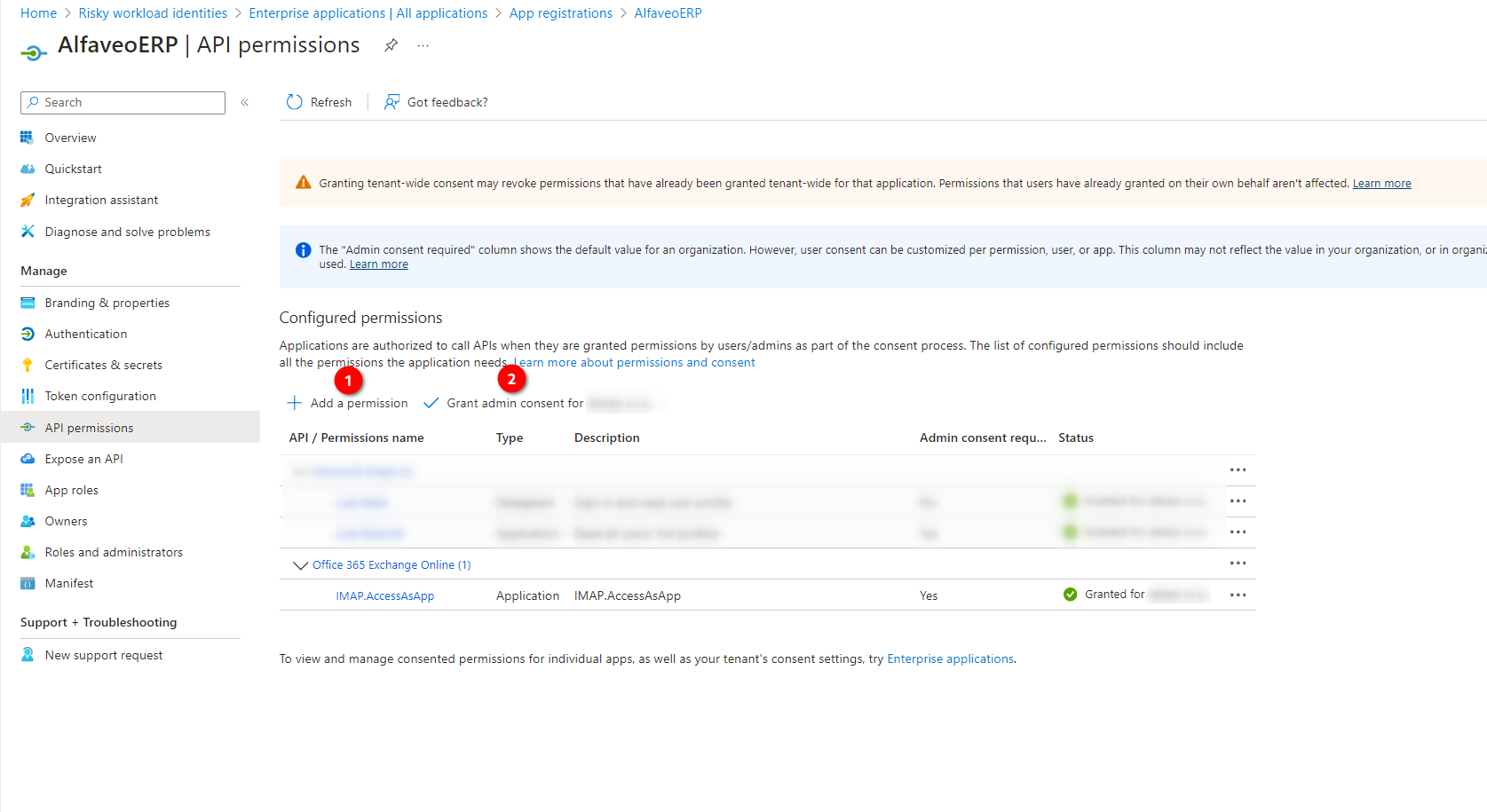Open ellipsis menu for IMAP.AccessAsApp row
The width and height of the screenshot is (1487, 812).
[x=1238, y=595]
